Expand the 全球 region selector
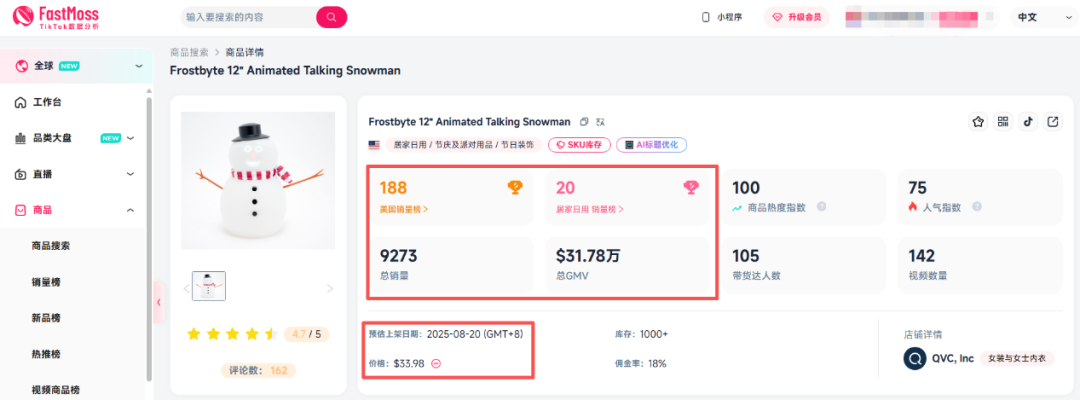Image resolution: width=1080 pixels, height=400 pixels. tap(138, 66)
